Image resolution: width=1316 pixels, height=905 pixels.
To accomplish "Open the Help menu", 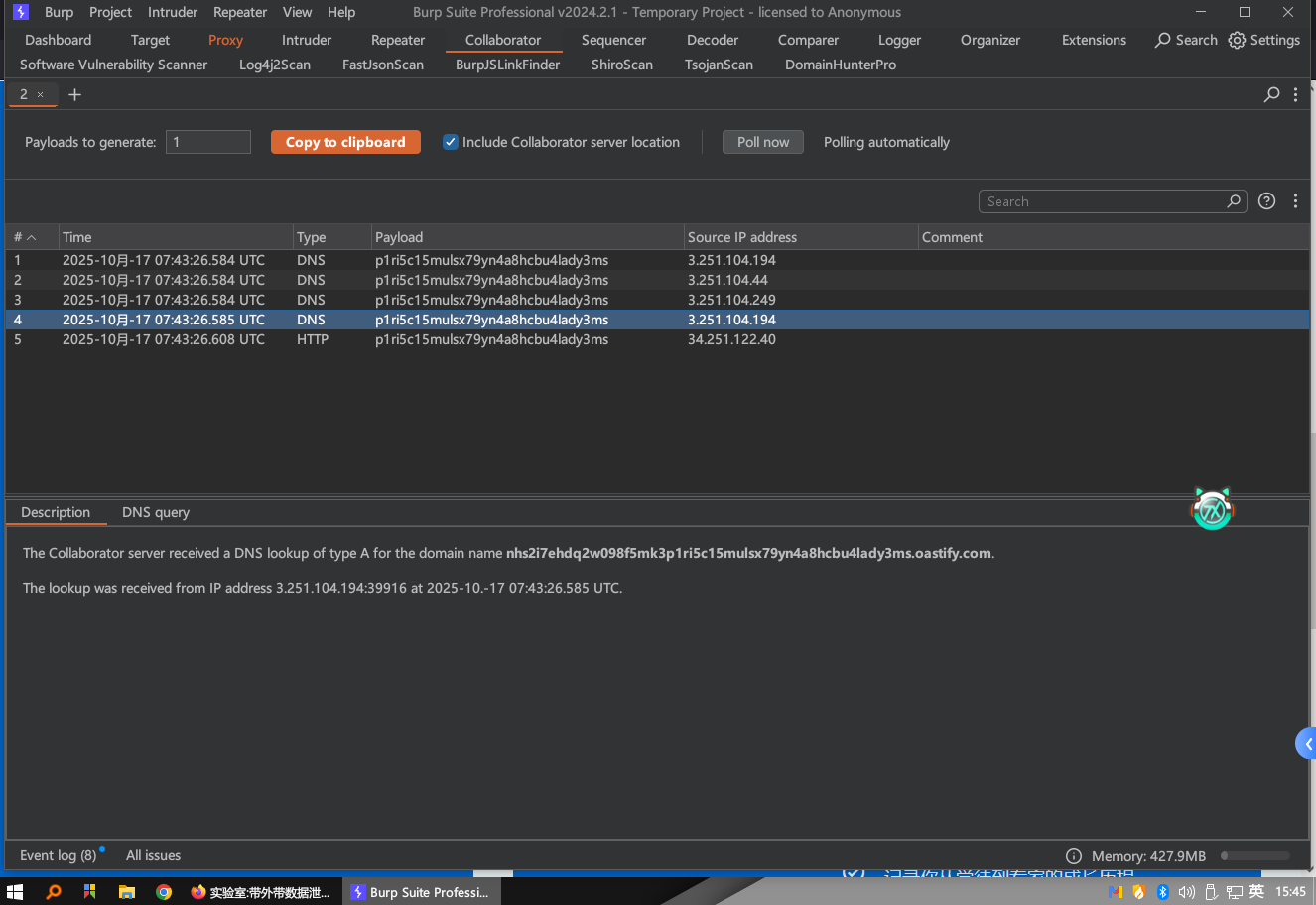I will [x=341, y=12].
